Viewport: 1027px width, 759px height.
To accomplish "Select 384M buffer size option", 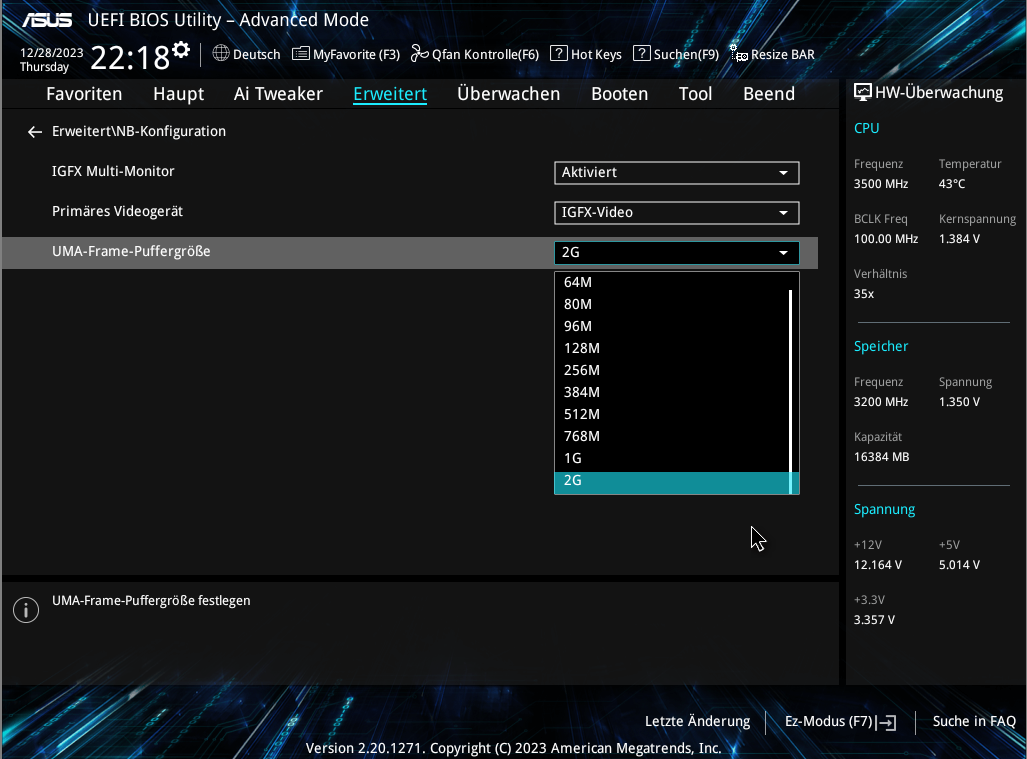I will [x=672, y=392].
